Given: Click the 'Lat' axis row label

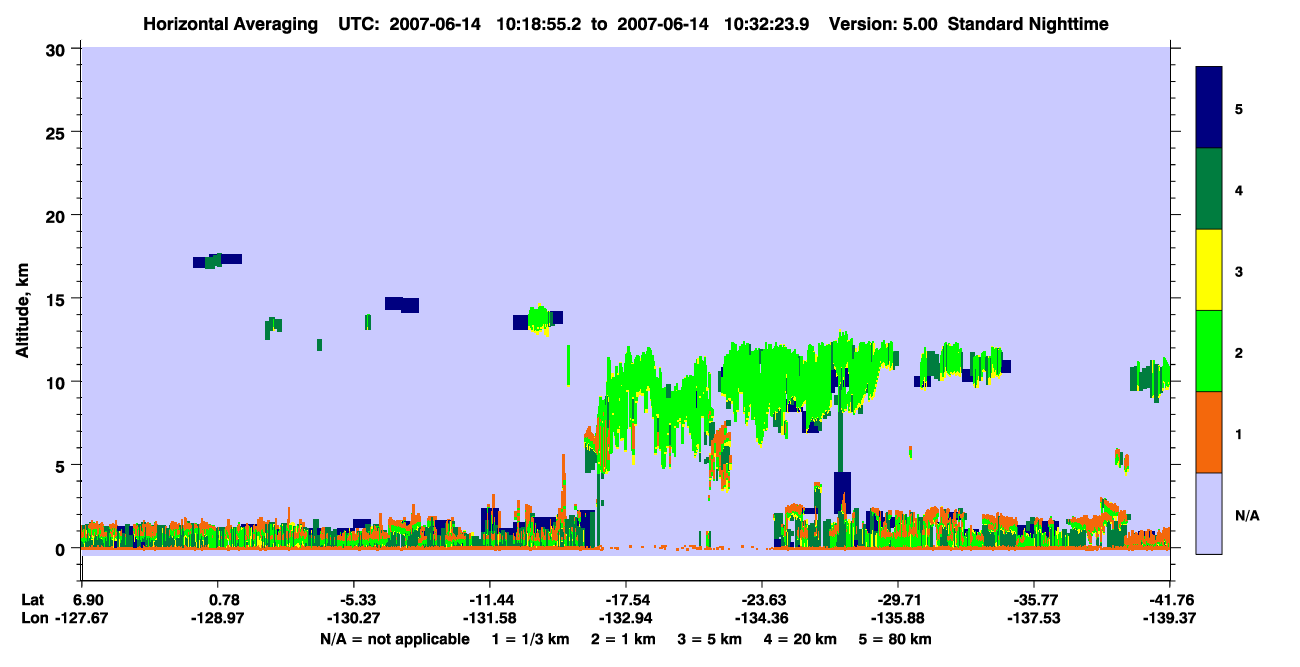Looking at the screenshot, I should pos(32,600).
